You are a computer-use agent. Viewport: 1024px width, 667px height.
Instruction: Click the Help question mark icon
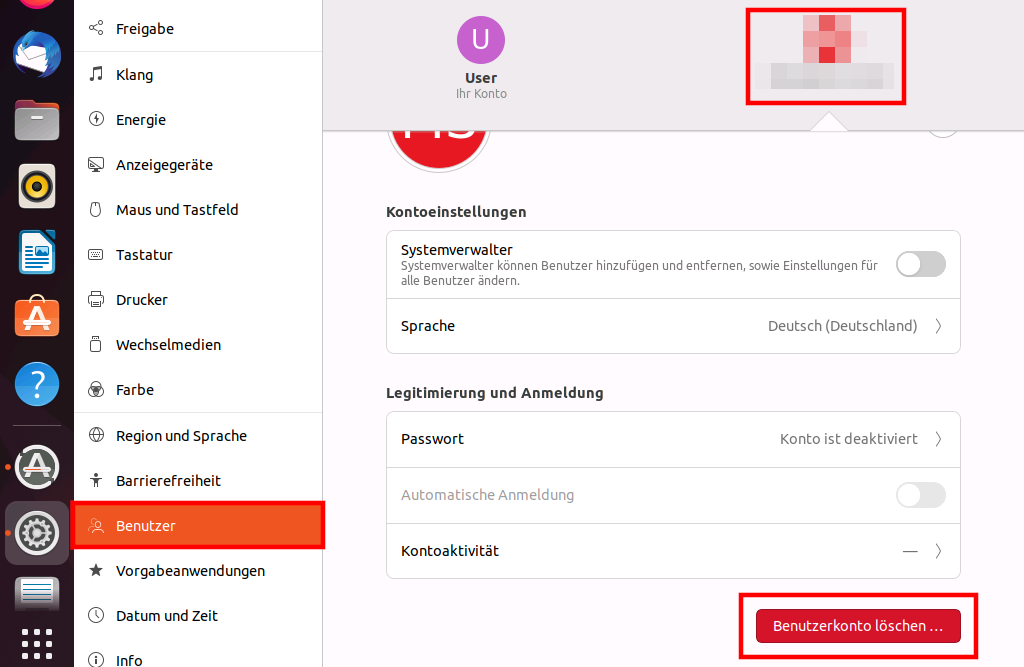coord(37,384)
